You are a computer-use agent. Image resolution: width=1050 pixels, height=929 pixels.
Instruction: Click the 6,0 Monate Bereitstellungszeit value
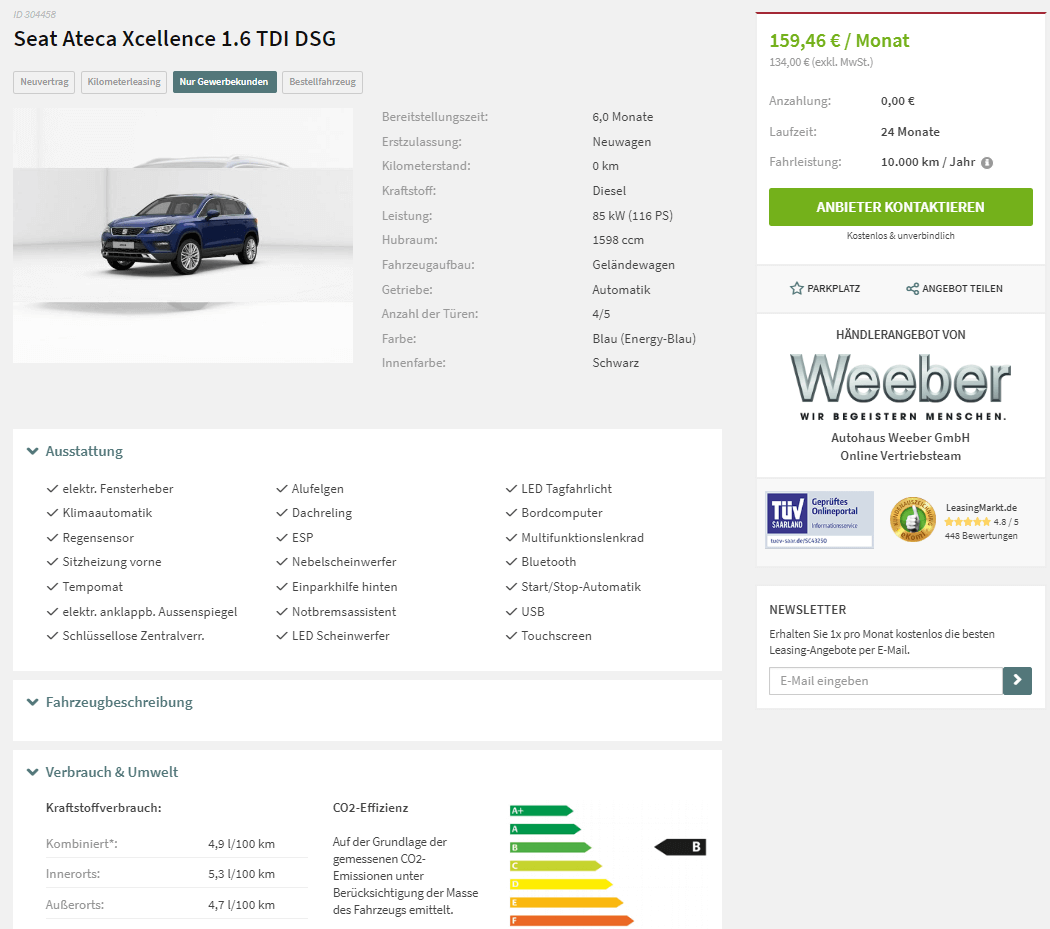[x=623, y=117]
